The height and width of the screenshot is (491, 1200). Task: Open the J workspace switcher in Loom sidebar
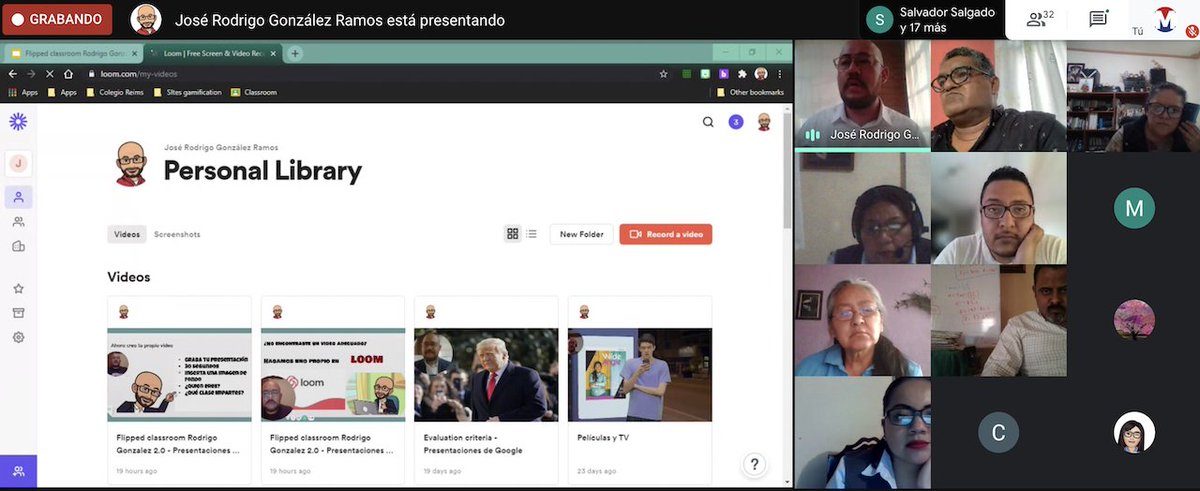(18, 163)
